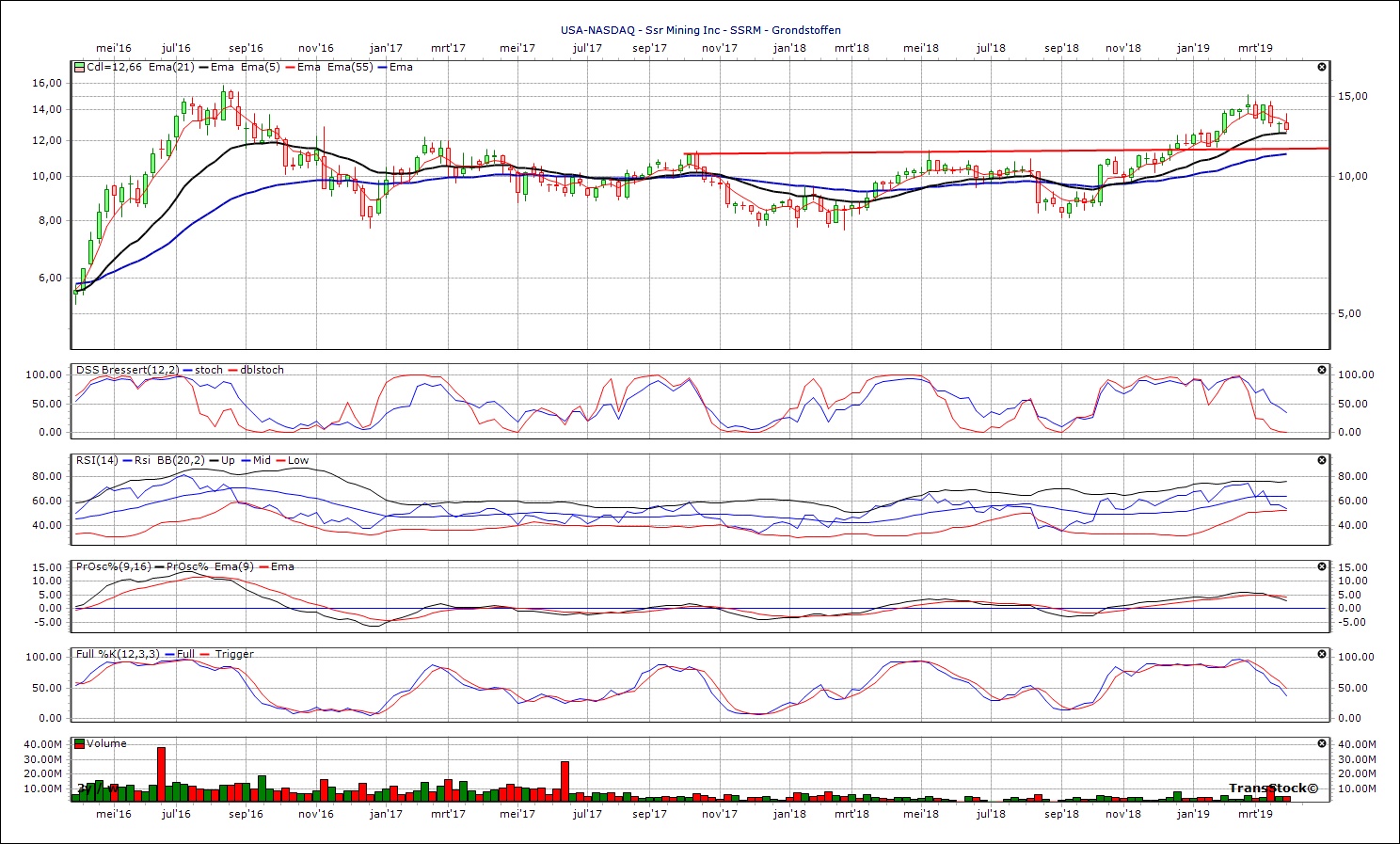
Task: Click mei'16 on the top date axis
Action: tap(114, 48)
